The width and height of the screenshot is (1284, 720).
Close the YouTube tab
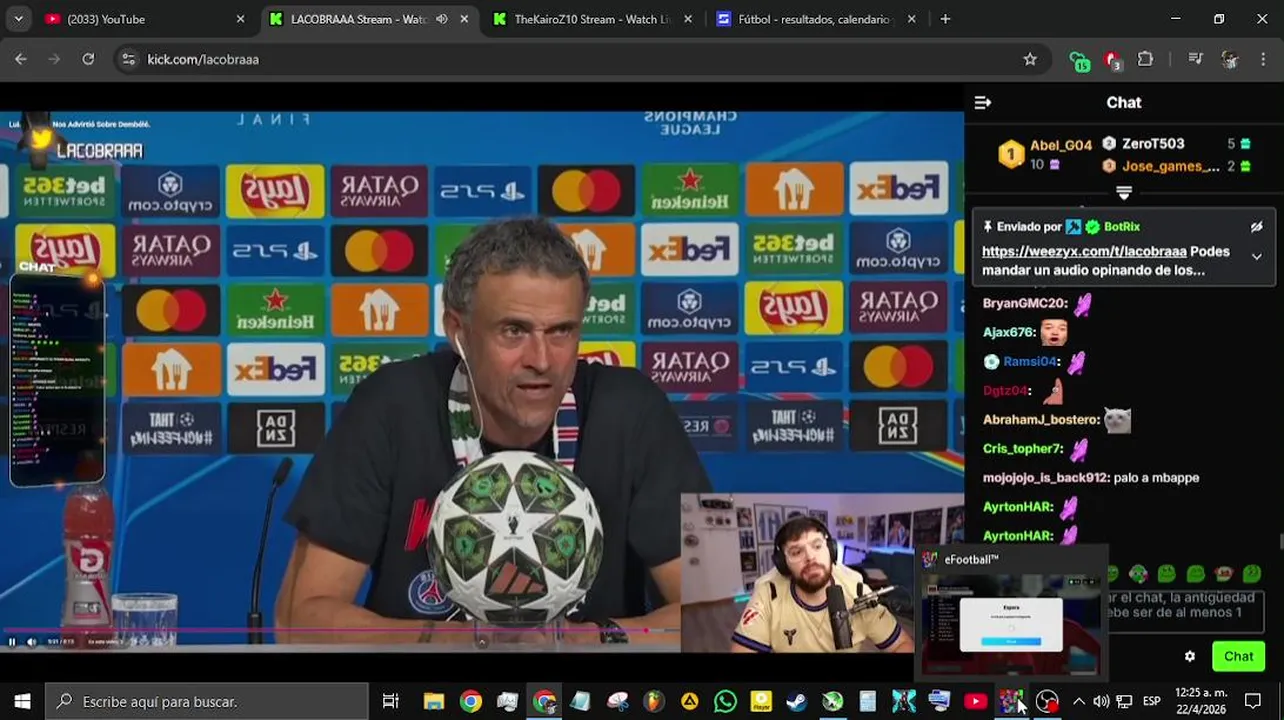[240, 19]
